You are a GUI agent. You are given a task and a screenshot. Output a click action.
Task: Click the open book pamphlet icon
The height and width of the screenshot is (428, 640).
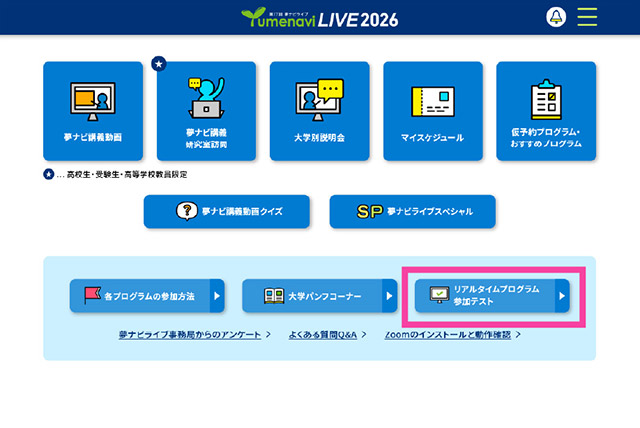click(x=274, y=296)
